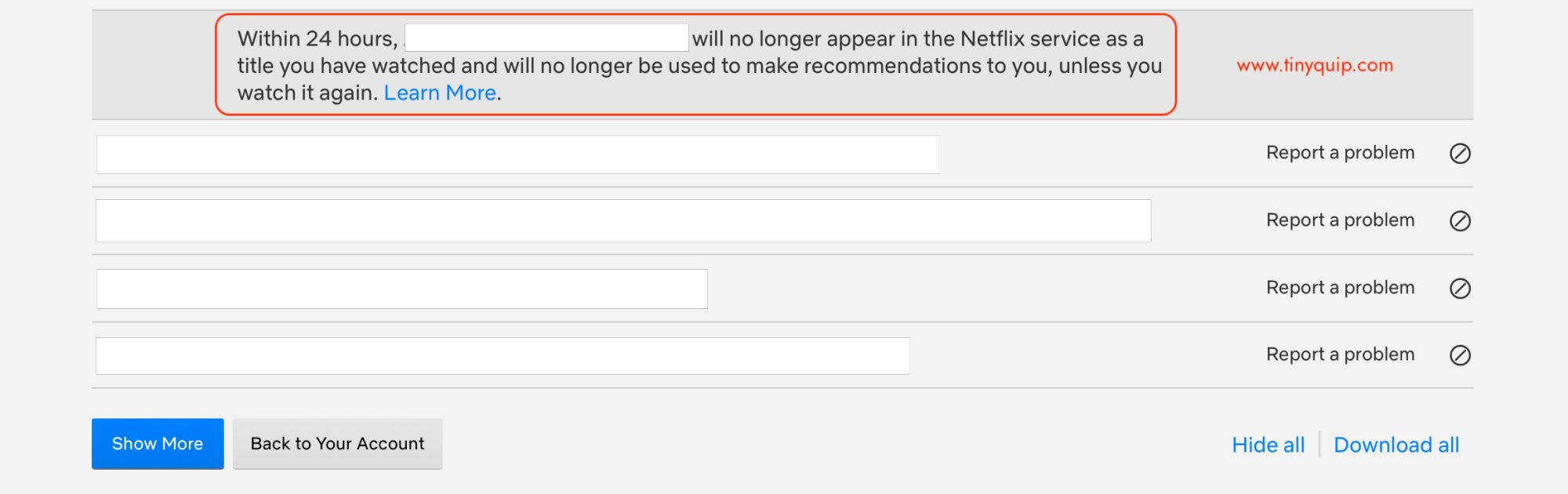This screenshot has height=494, width=1568.
Task: Hide the third title using the circle-slash icon
Action: click(x=1460, y=288)
